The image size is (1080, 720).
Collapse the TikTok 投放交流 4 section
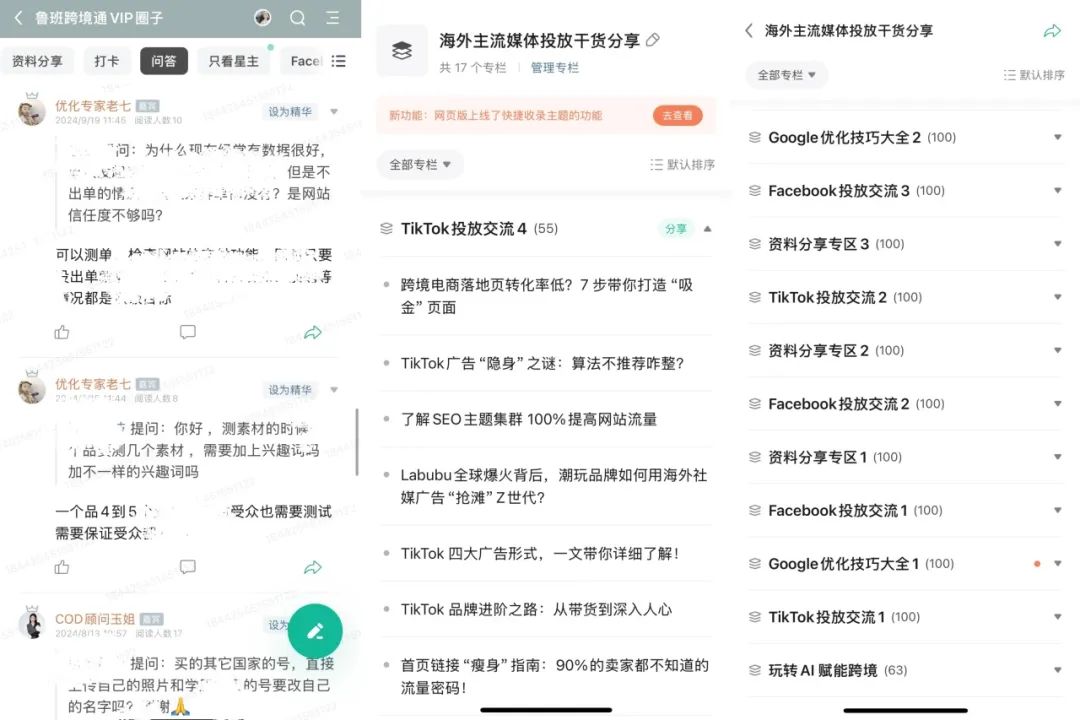click(707, 229)
